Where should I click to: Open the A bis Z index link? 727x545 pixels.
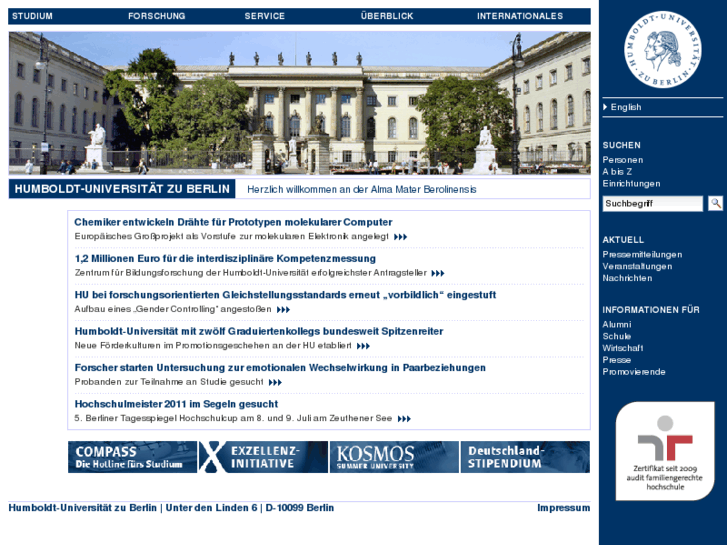coord(617,172)
